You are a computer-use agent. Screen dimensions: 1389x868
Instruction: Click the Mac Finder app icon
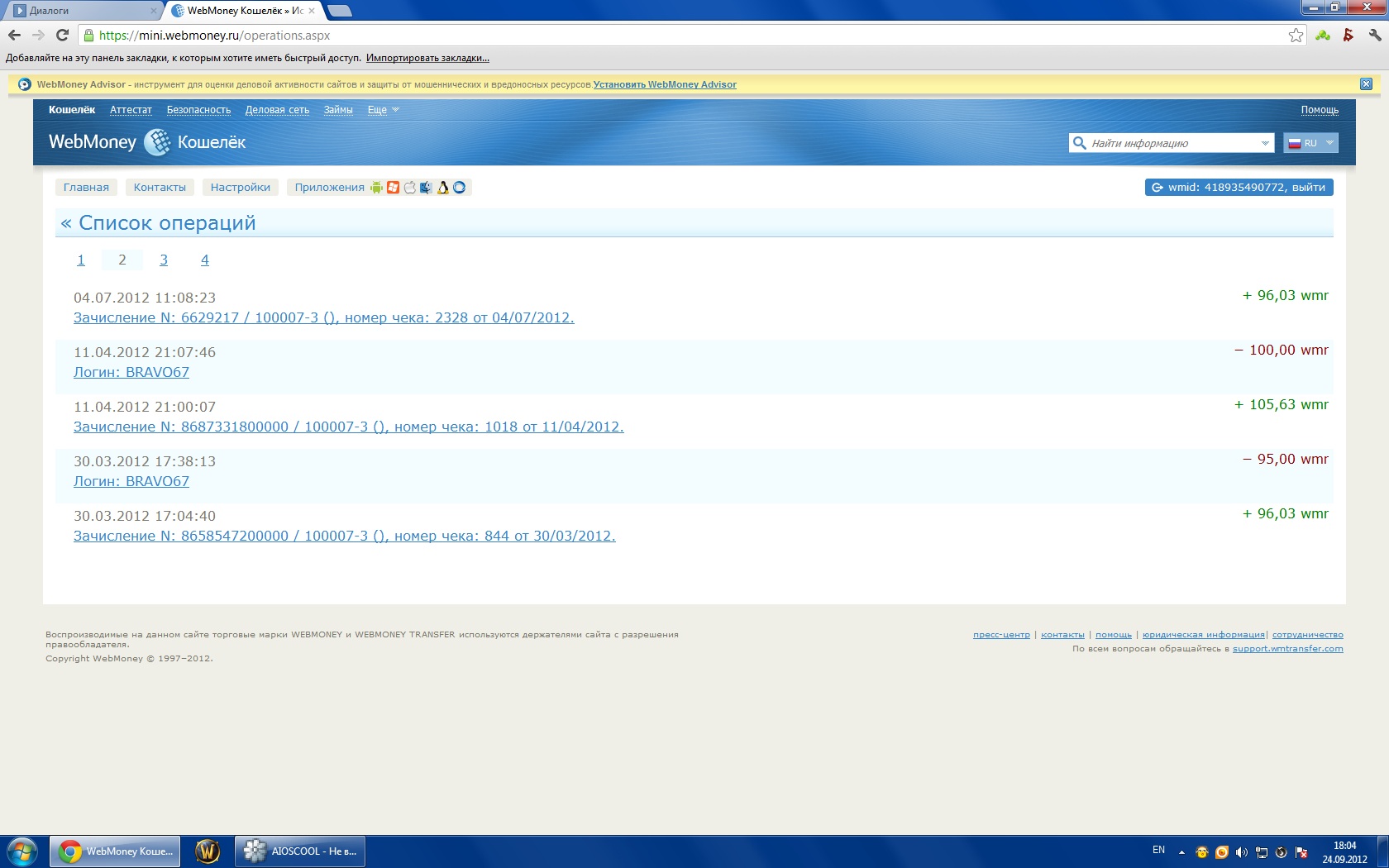click(426, 188)
